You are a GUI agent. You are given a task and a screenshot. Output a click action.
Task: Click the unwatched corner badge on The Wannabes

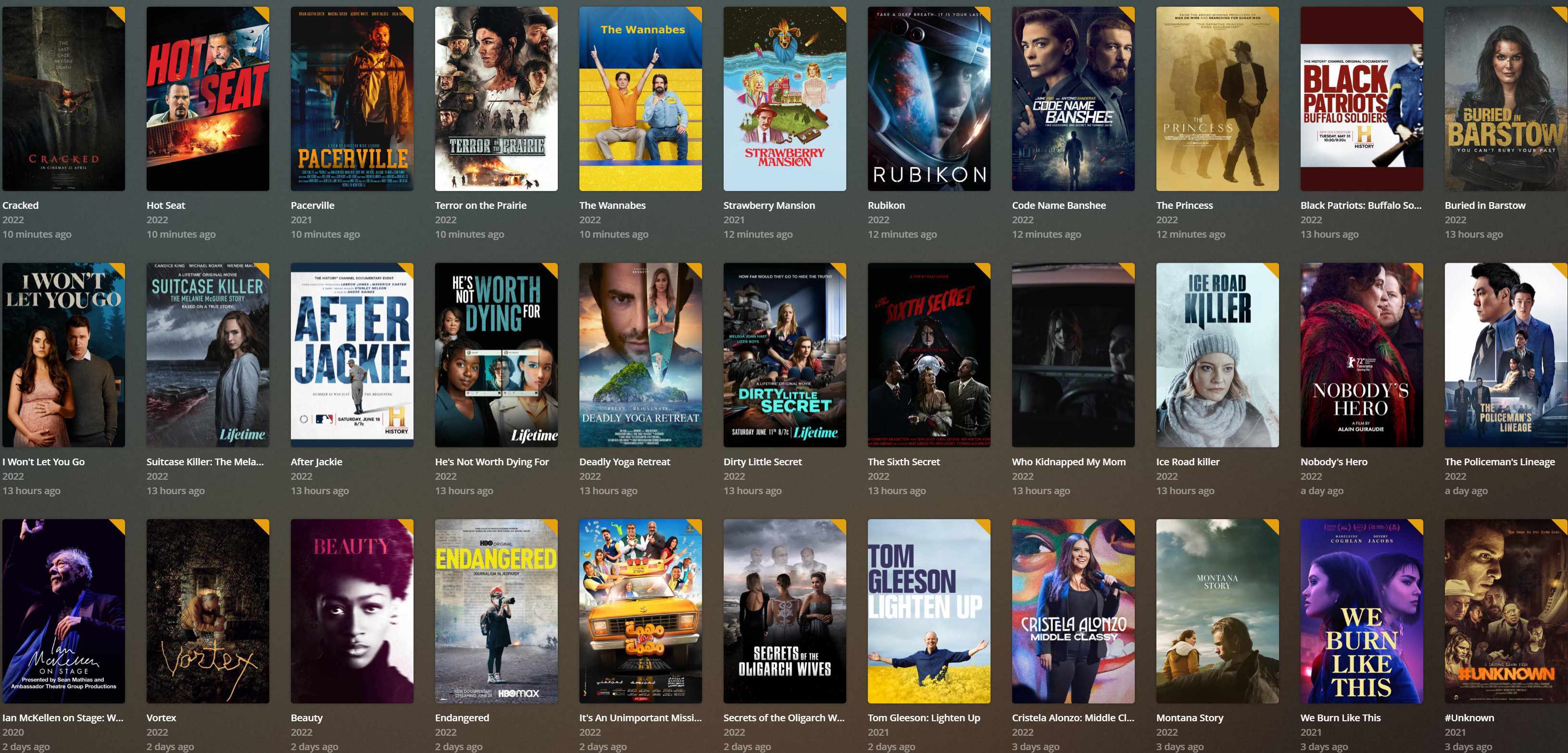coord(695,13)
